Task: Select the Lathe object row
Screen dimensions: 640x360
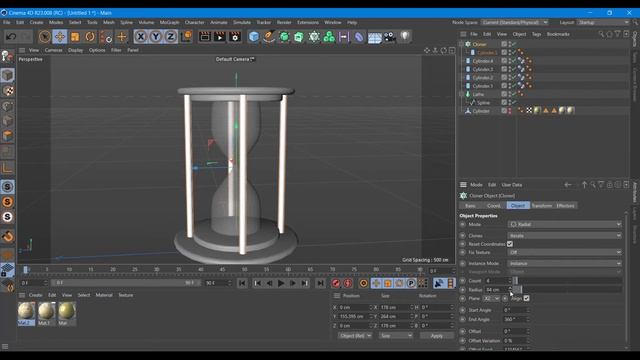Action: [x=478, y=94]
